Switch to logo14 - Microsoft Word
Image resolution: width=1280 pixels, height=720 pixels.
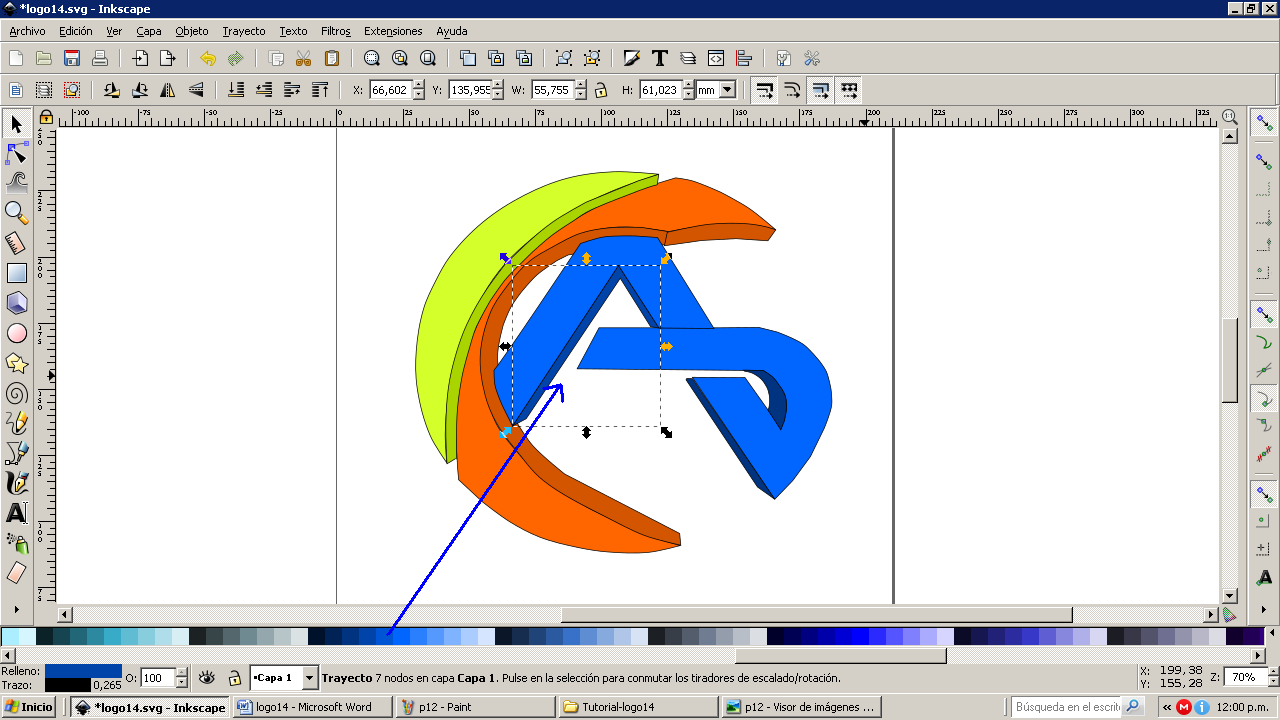click(314, 707)
